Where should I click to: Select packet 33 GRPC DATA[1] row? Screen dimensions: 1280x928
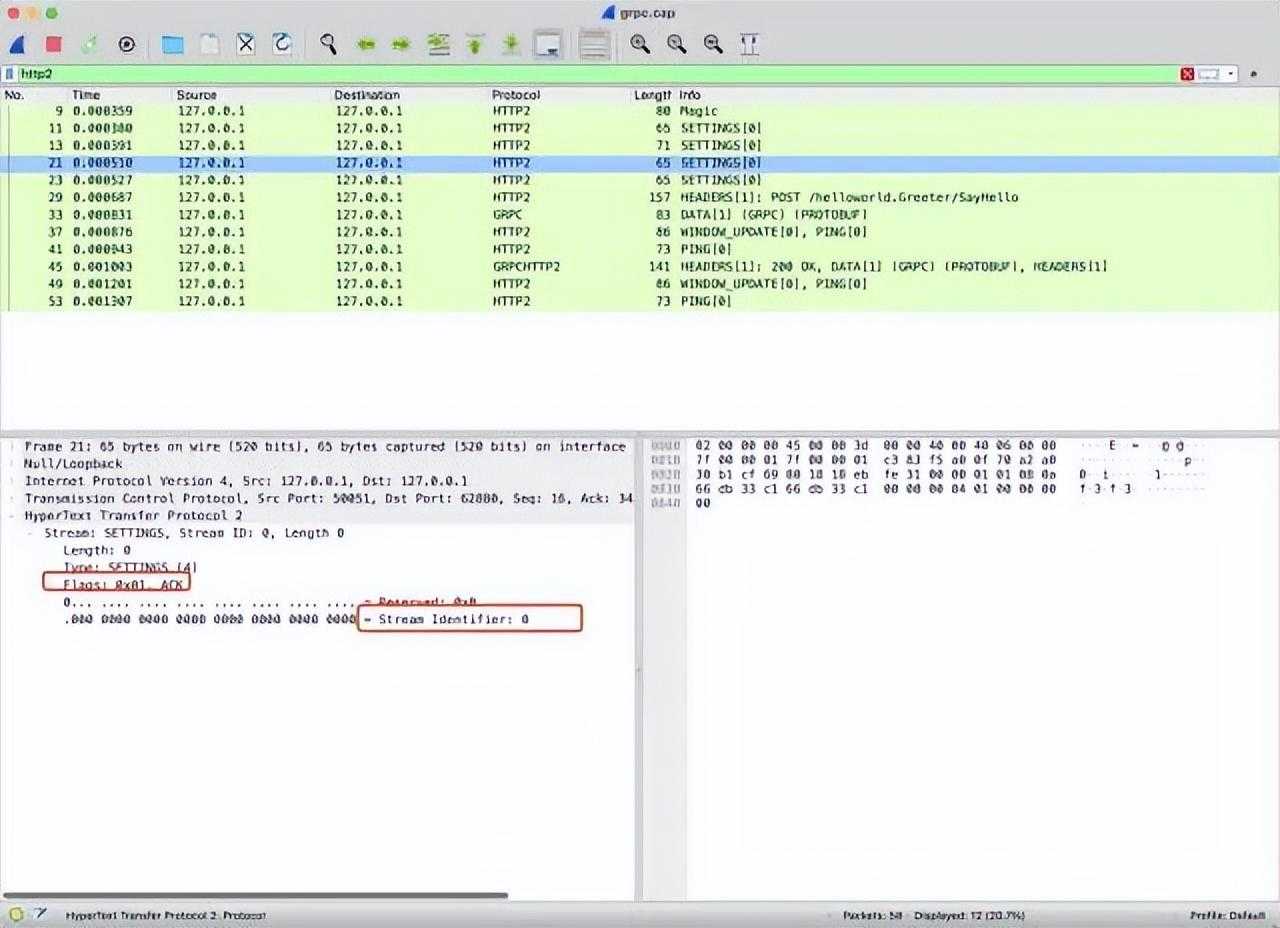point(640,214)
